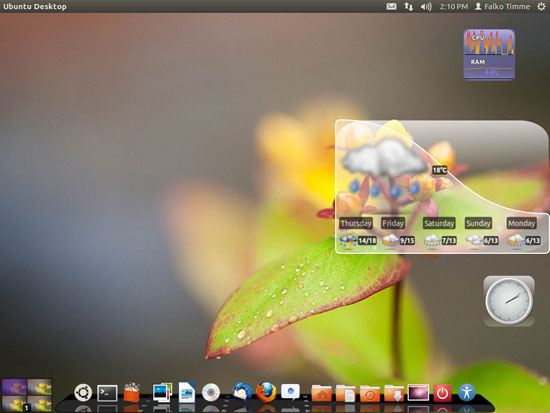Launch Firefox from the dock
Image resolution: width=550 pixels, height=413 pixels.
click(x=266, y=392)
